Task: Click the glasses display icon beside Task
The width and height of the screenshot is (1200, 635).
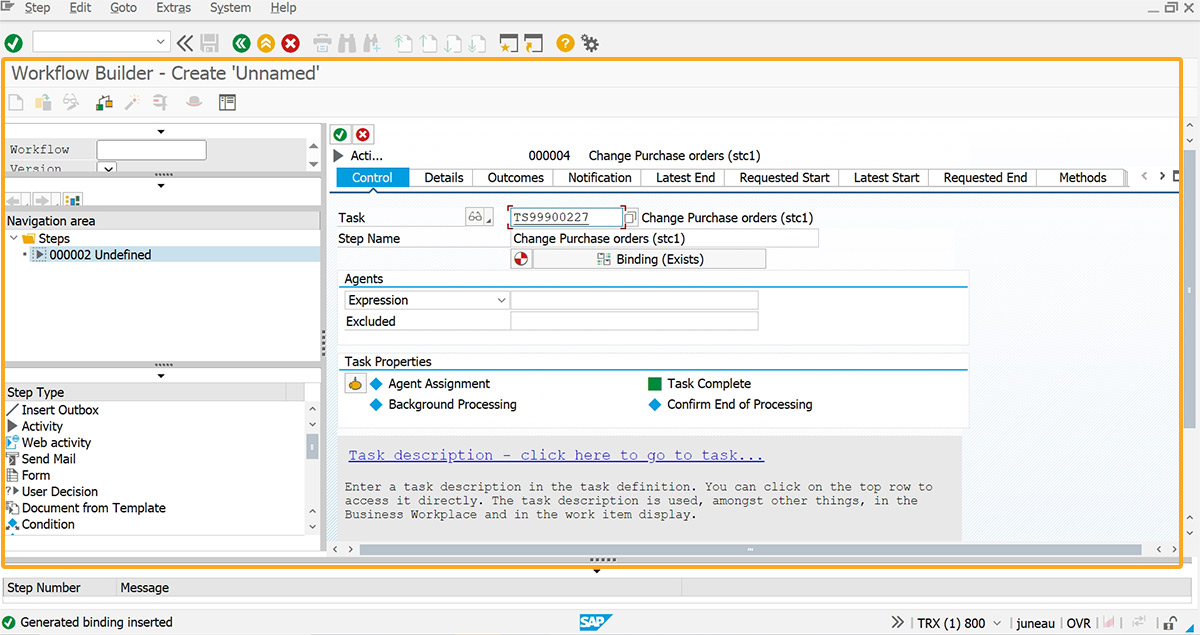Action: [476, 217]
